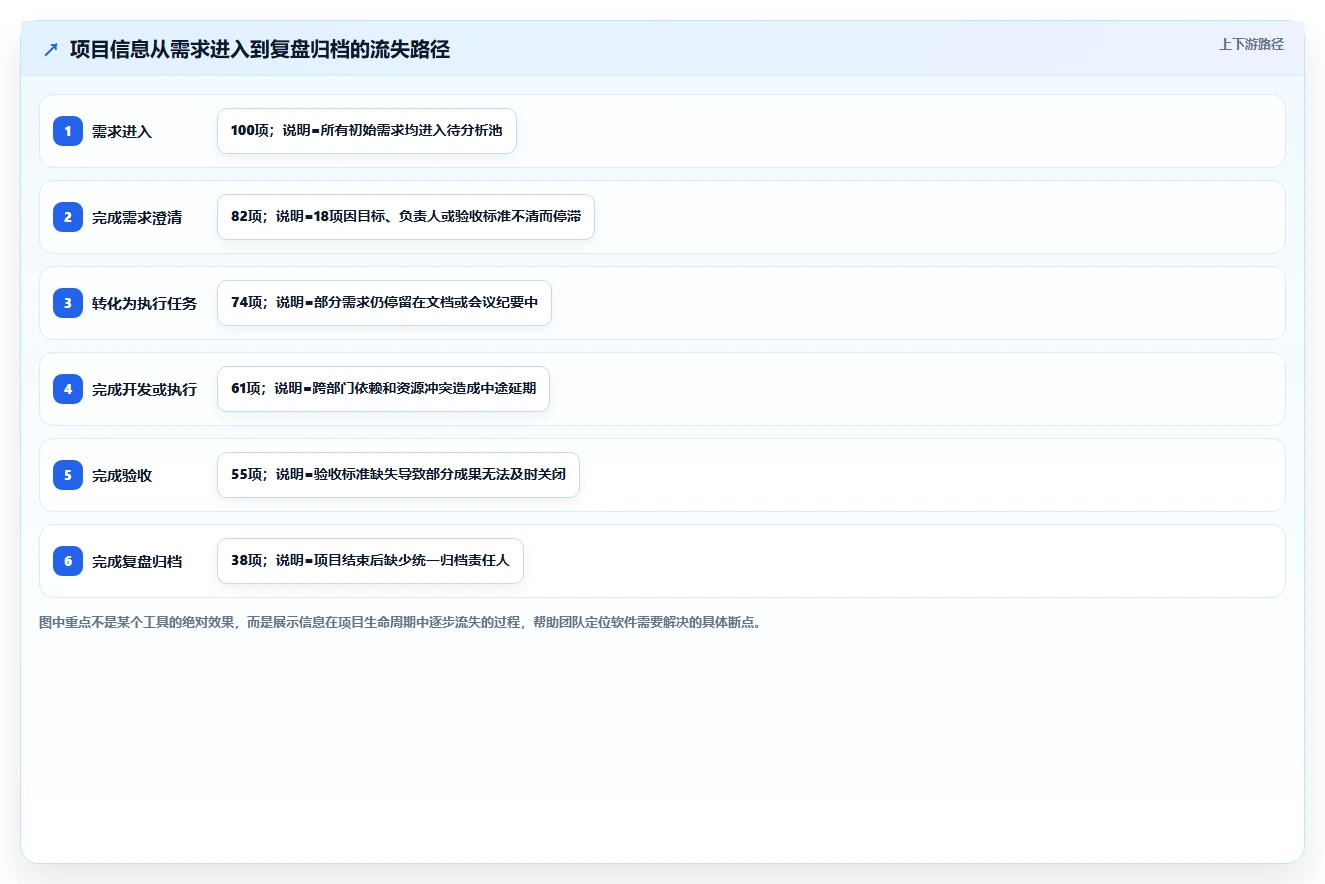Click the footnote starting 图中重点不是某个工具
1325x884 pixels.
pos(400,622)
